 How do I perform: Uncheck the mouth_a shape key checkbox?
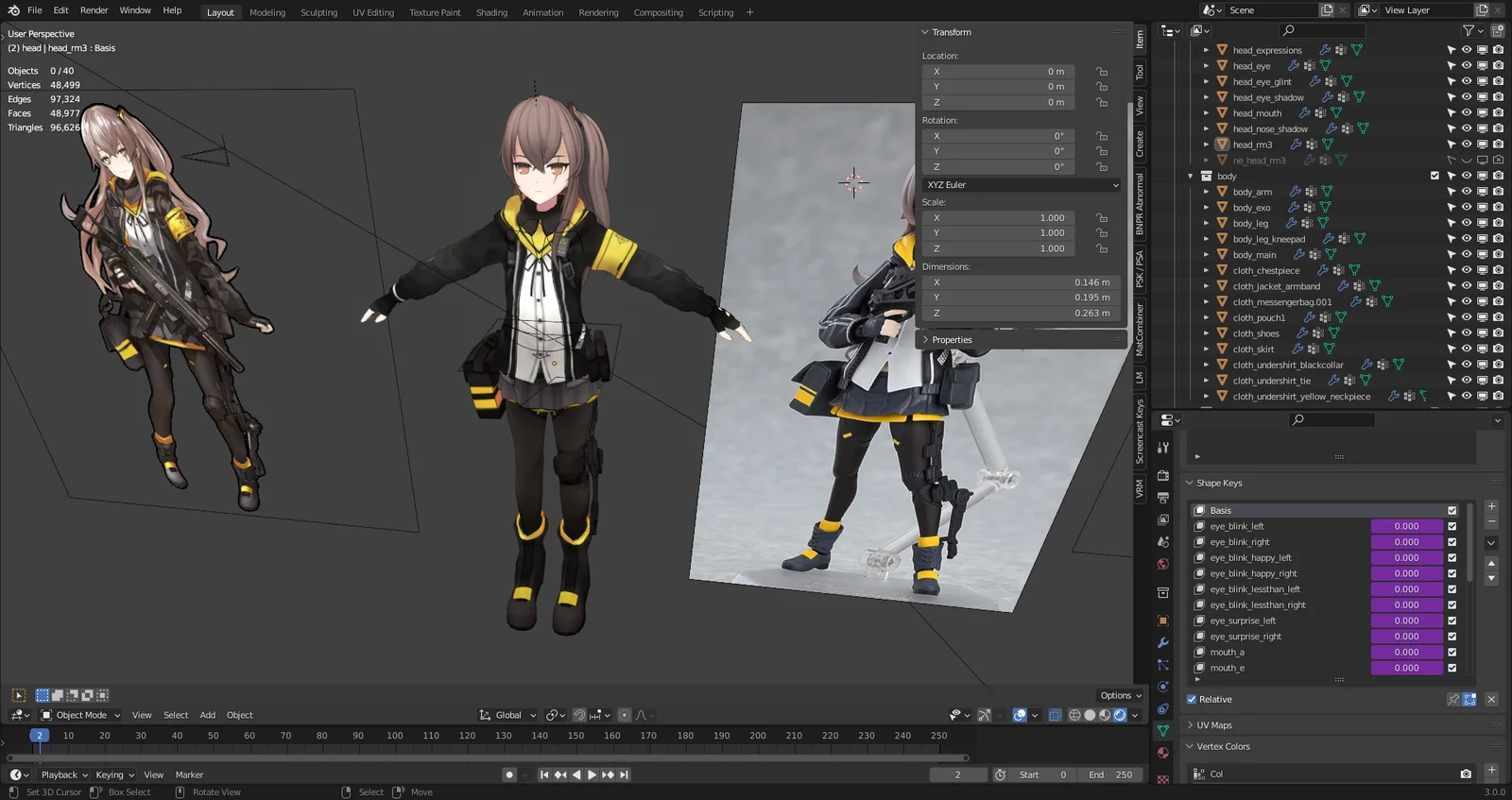pyautogui.click(x=1452, y=653)
